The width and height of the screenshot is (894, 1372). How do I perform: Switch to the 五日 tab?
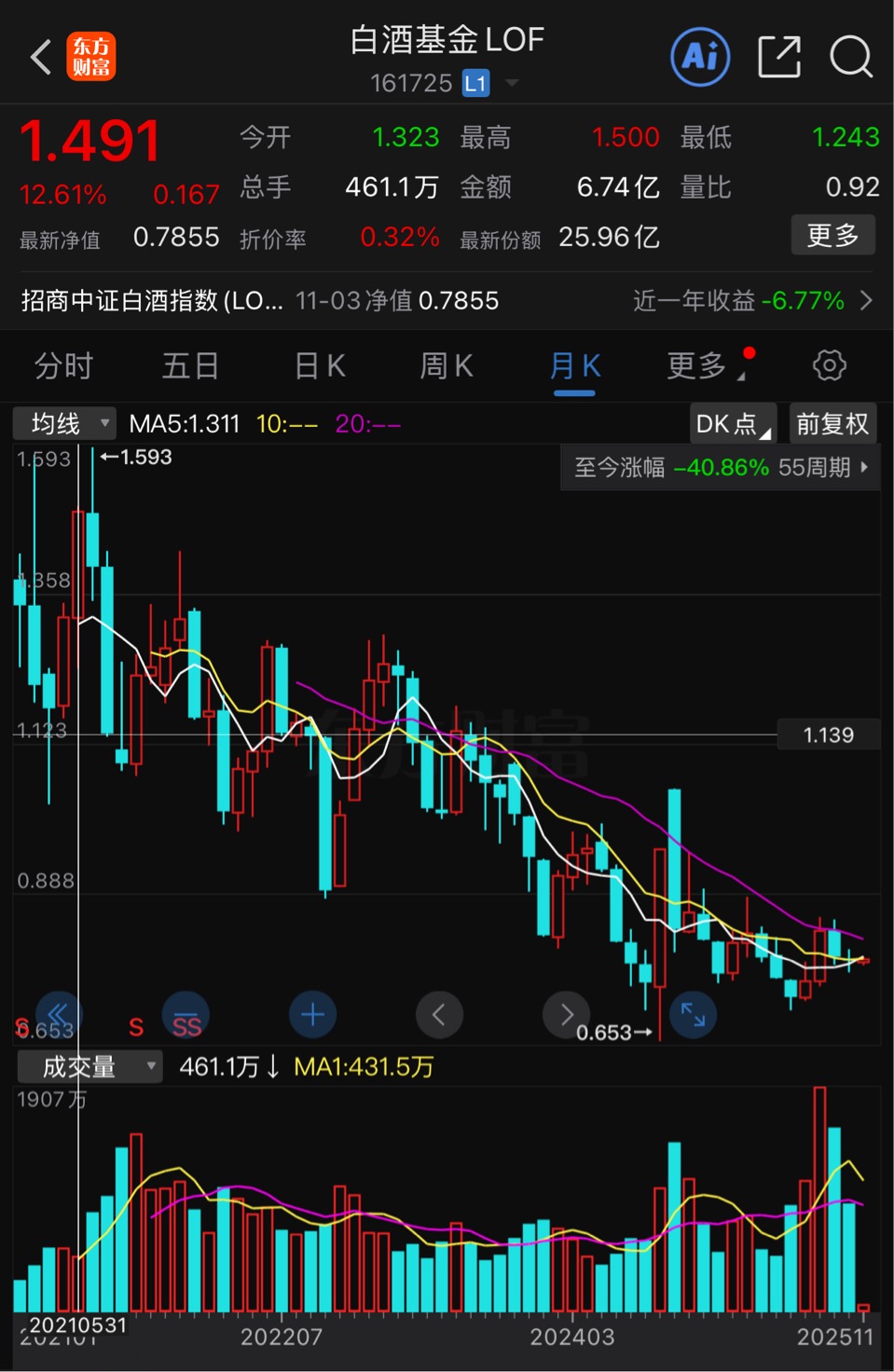point(190,365)
